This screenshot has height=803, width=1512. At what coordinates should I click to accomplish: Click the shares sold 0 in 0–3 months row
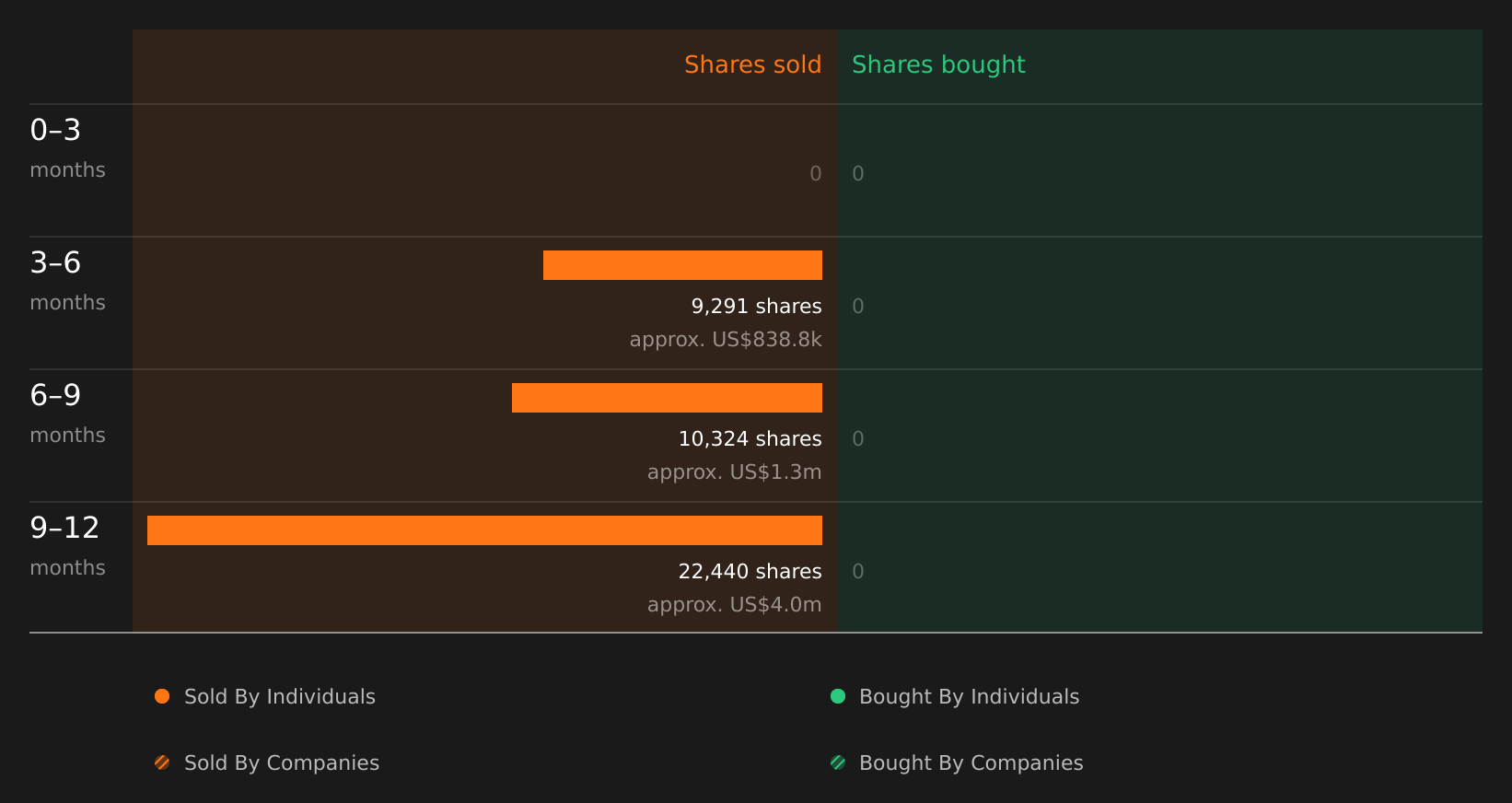(x=816, y=174)
